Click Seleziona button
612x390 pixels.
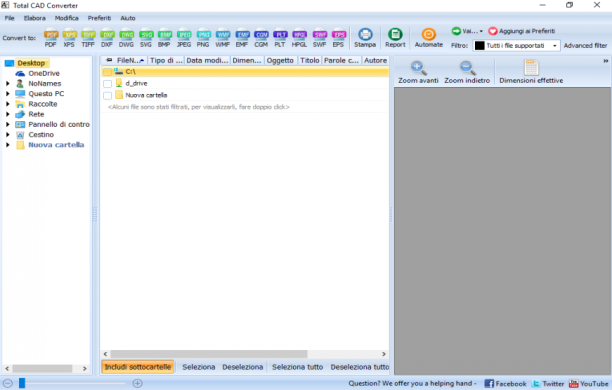pyautogui.click(x=198, y=367)
